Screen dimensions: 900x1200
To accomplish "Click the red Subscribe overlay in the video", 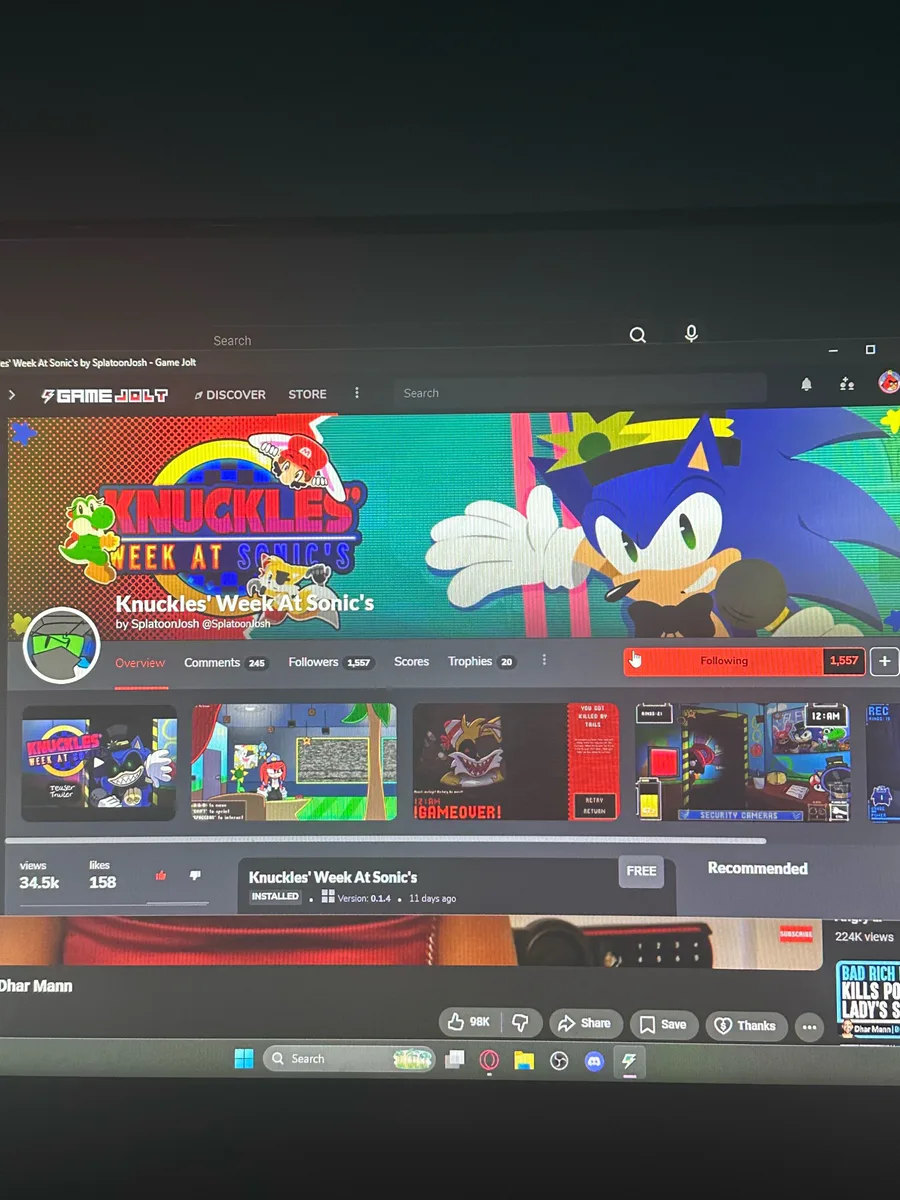I will (x=796, y=934).
